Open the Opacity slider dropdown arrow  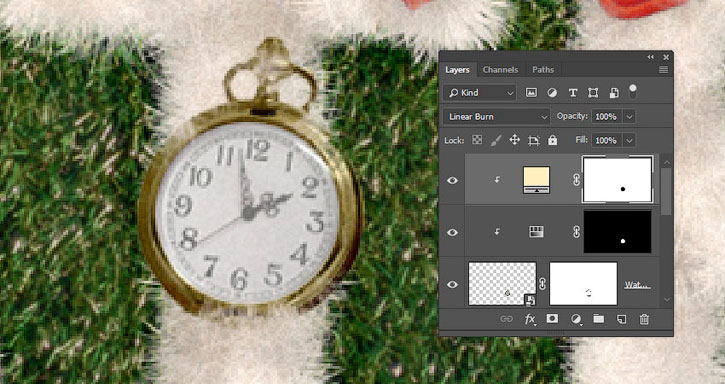(x=629, y=117)
